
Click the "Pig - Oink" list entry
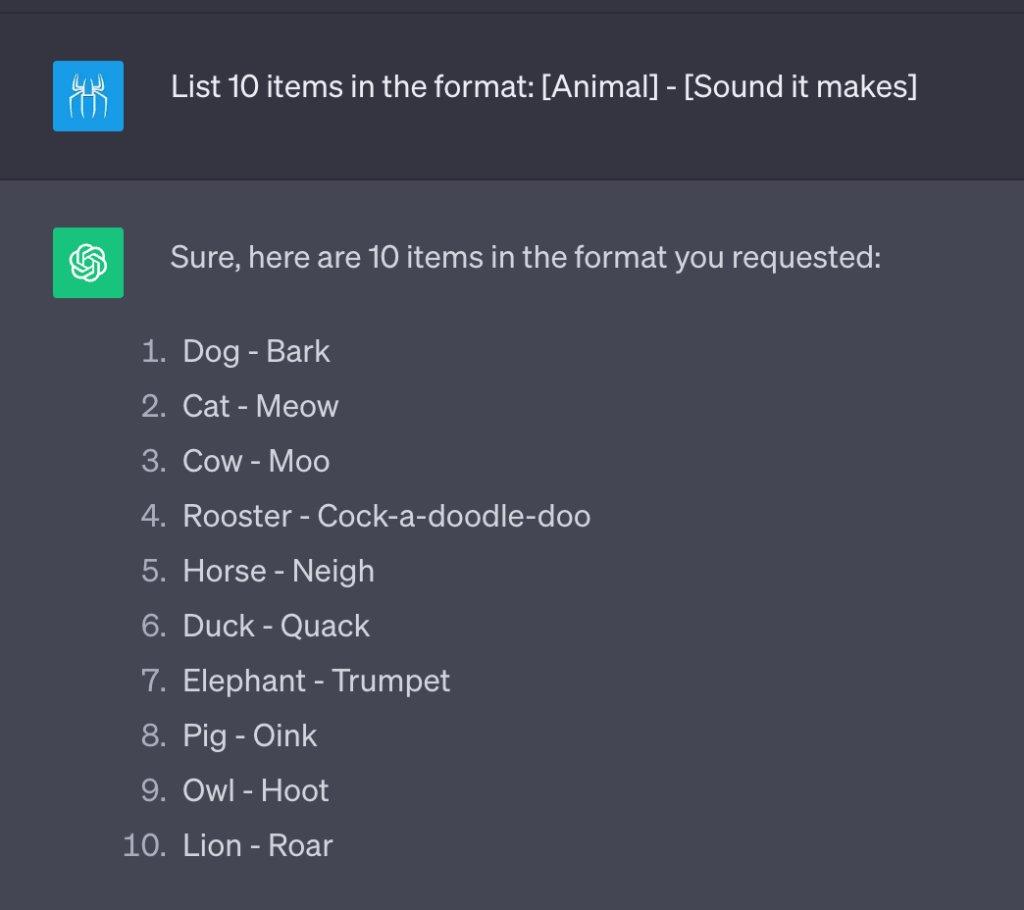[250, 736]
